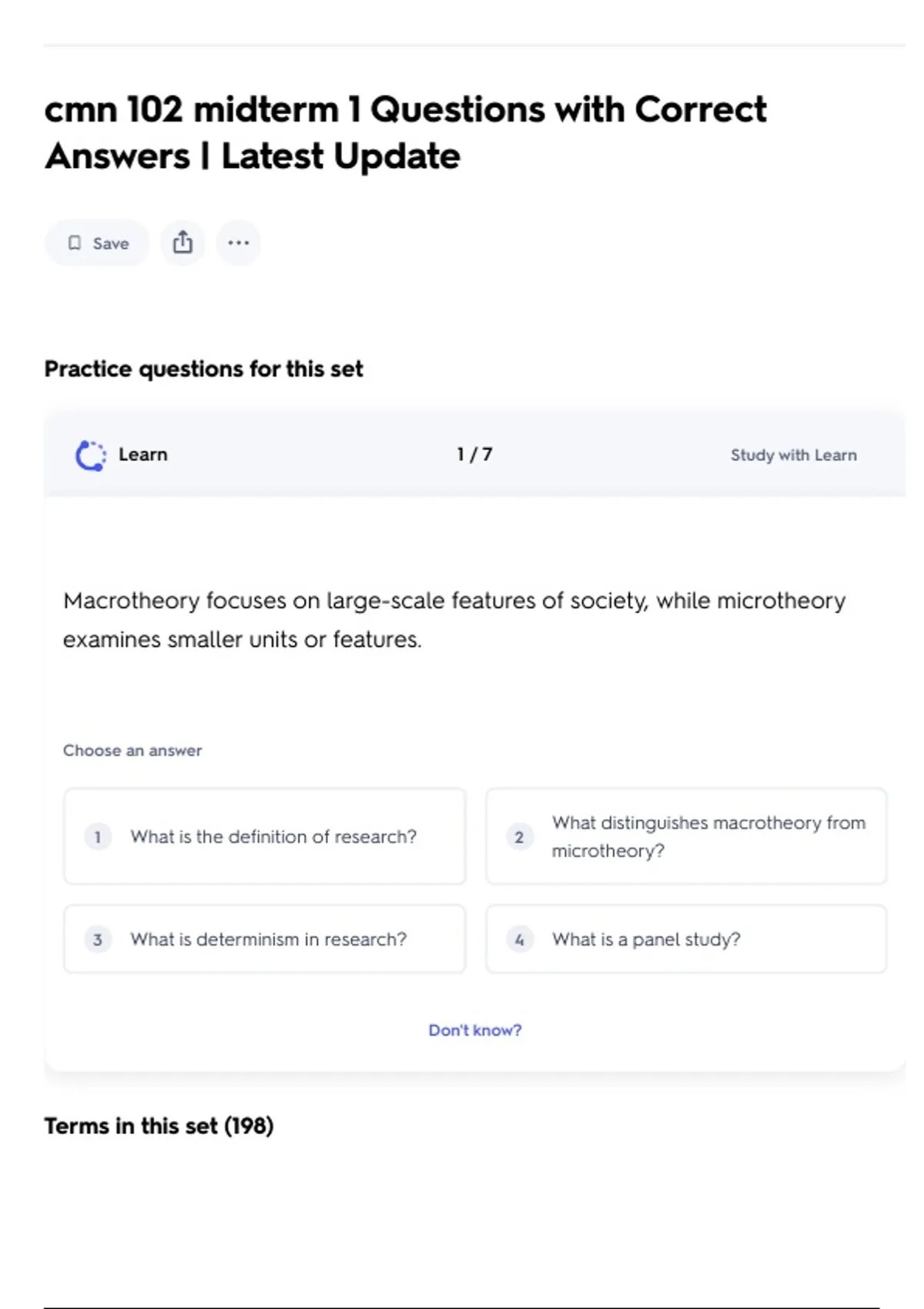Click the macrotheory definition question text
Image resolution: width=924 pixels, height=1309 pixels.
point(454,620)
